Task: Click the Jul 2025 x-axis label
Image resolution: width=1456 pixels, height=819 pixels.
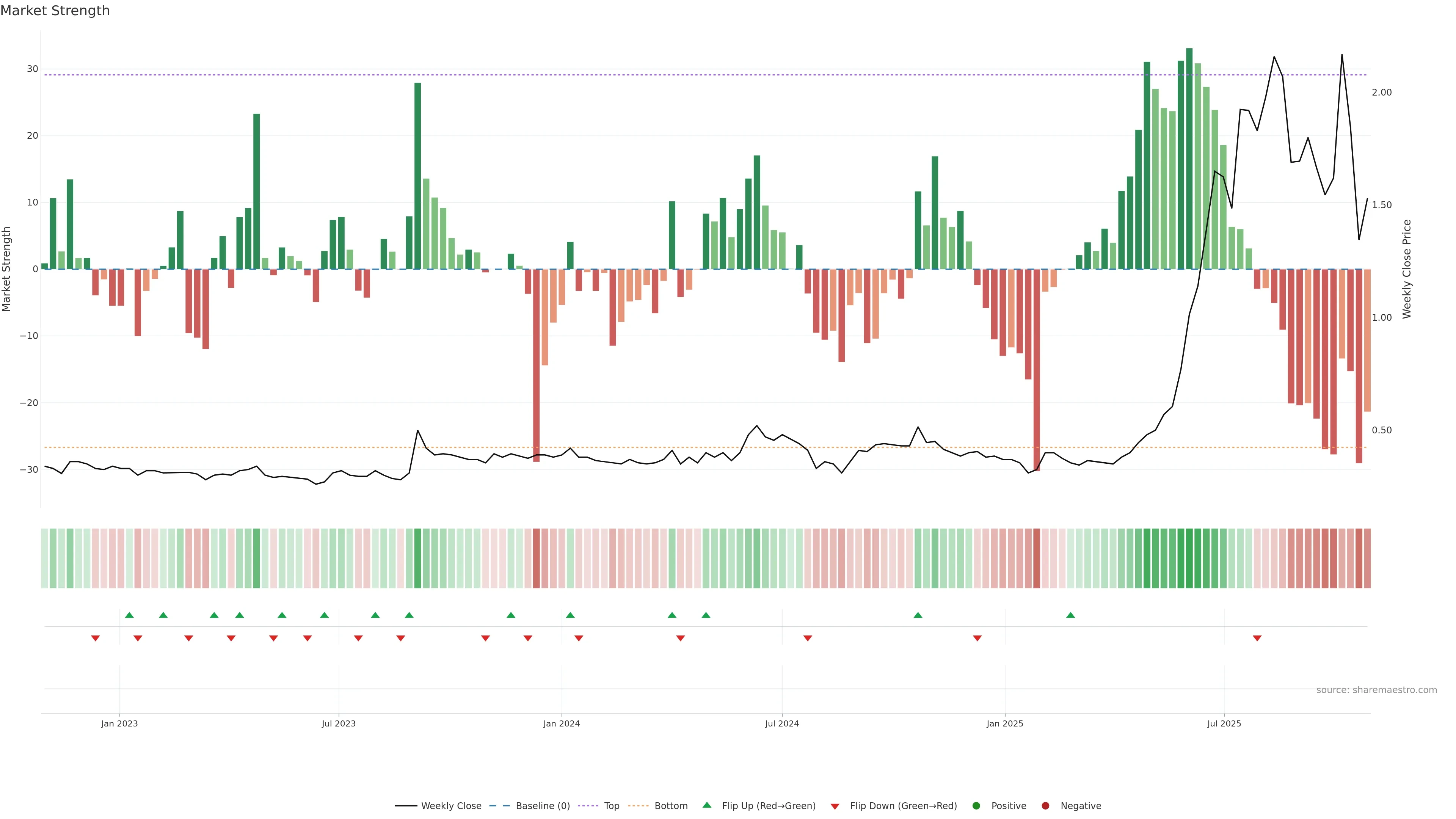Action: tap(1224, 723)
